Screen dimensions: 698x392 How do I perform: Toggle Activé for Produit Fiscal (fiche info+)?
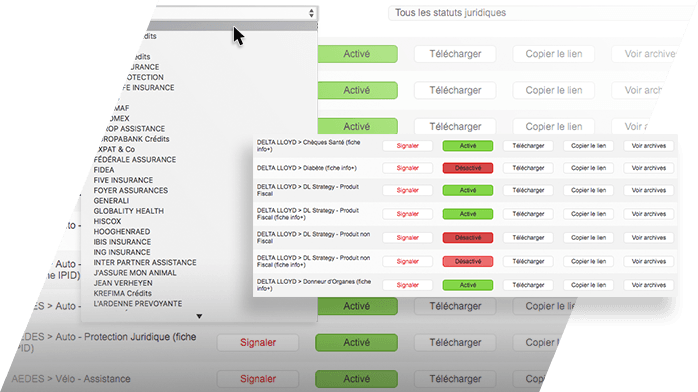click(467, 214)
